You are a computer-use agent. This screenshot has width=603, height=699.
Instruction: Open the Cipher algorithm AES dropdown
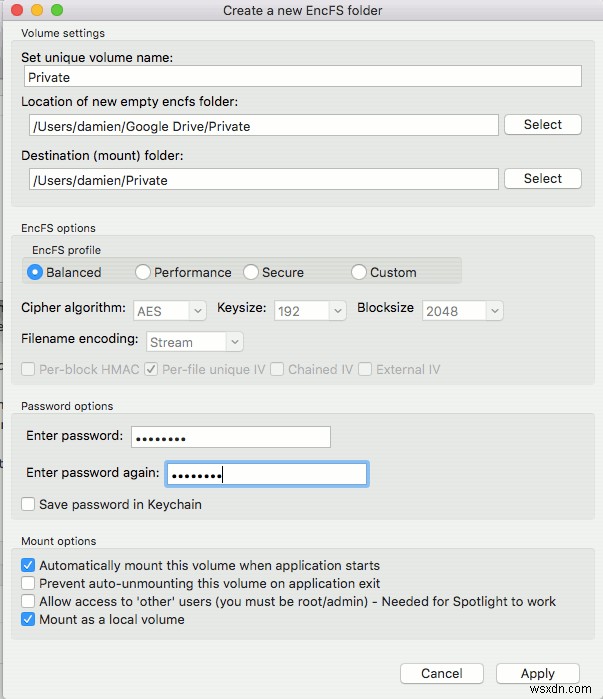pyautogui.click(x=170, y=311)
